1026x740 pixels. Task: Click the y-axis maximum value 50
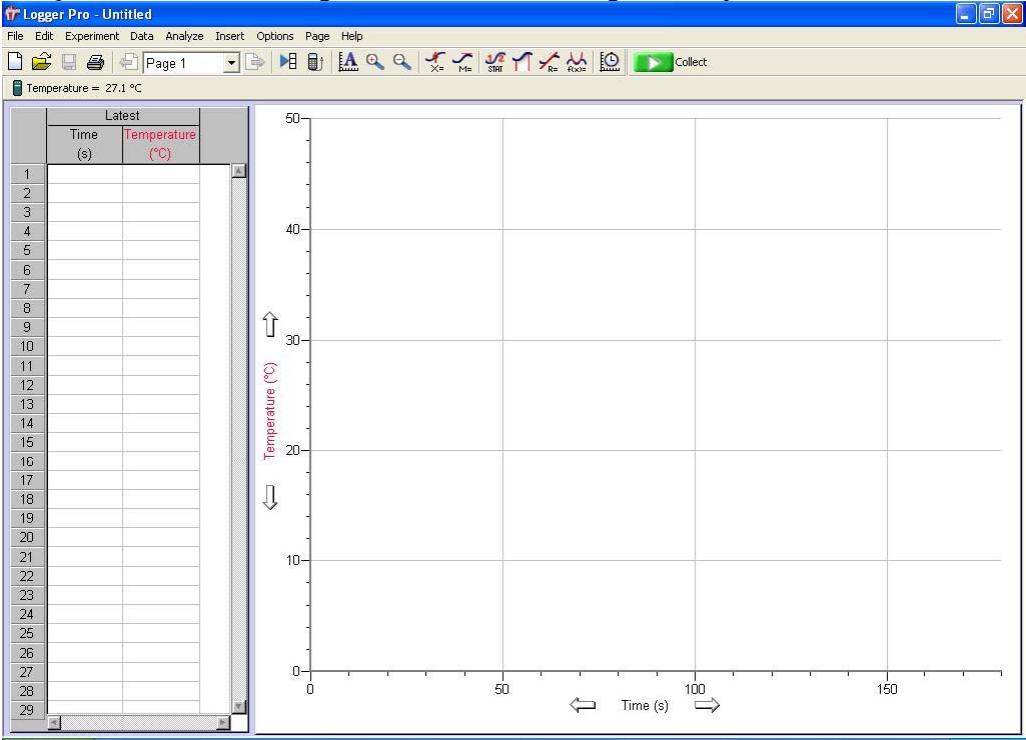pos(292,118)
